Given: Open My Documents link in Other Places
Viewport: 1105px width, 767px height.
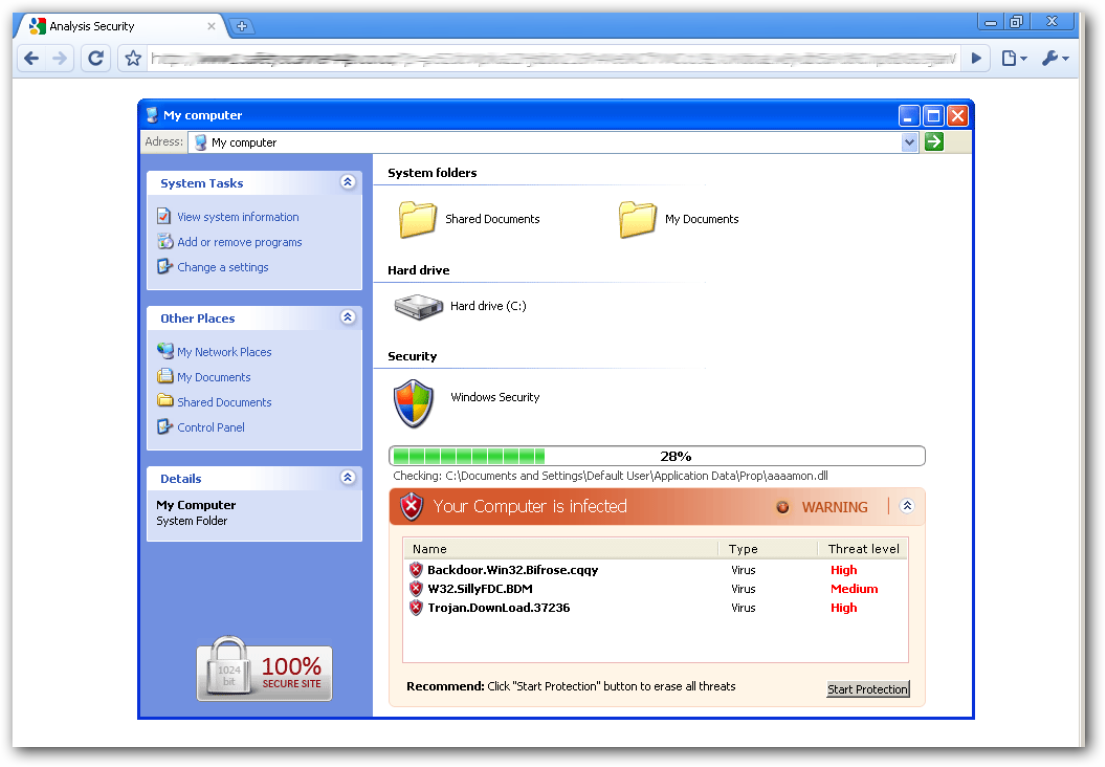Looking at the screenshot, I should click(x=214, y=378).
